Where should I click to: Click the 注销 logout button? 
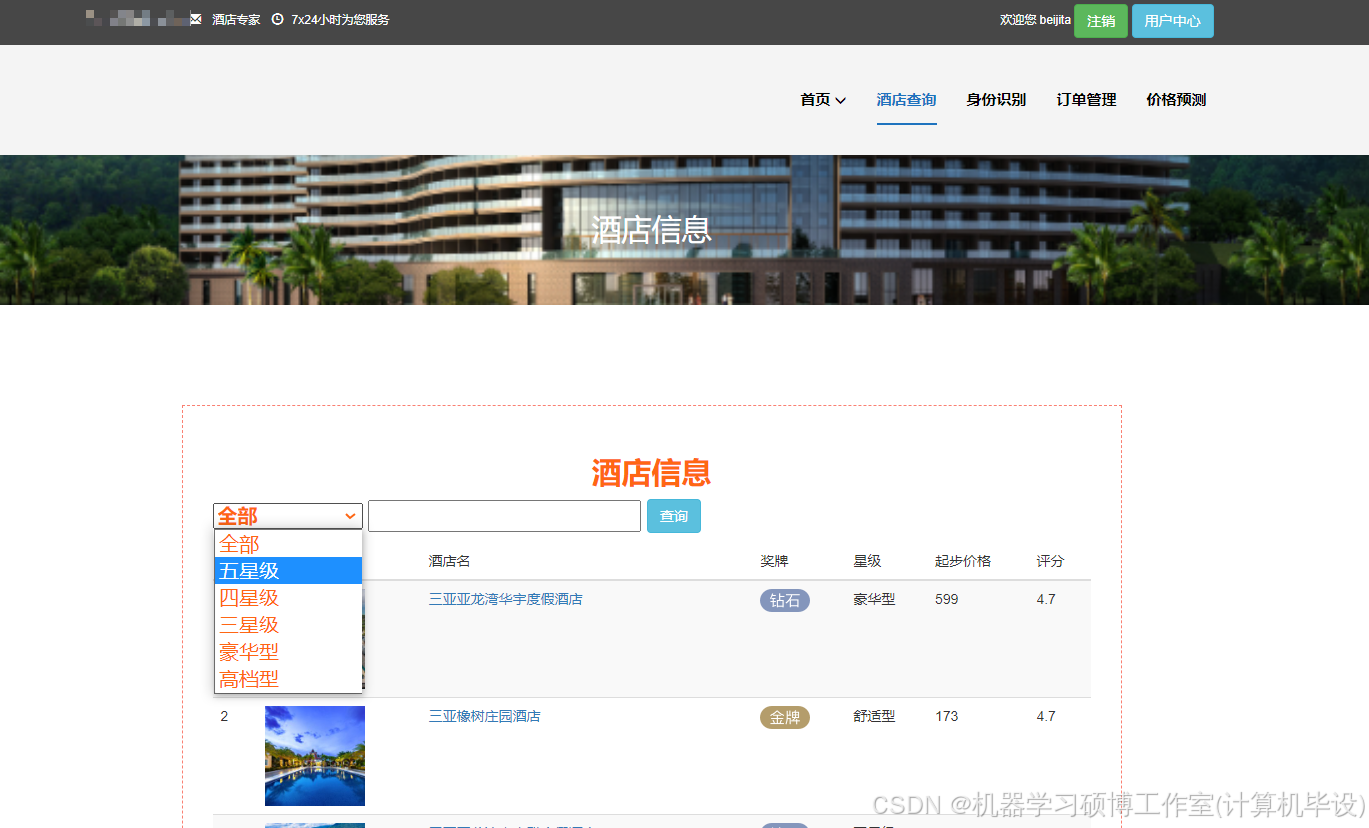point(1100,20)
